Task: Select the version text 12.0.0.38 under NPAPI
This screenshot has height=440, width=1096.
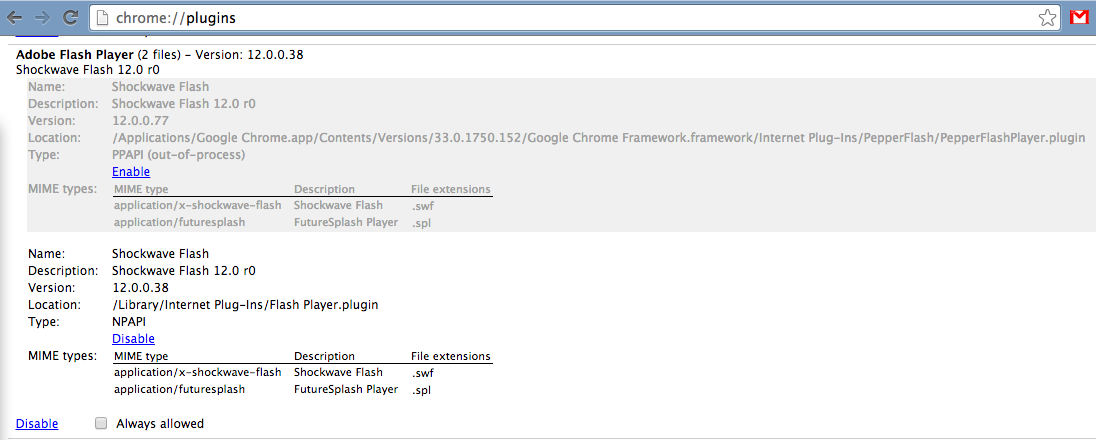Action: point(140,288)
